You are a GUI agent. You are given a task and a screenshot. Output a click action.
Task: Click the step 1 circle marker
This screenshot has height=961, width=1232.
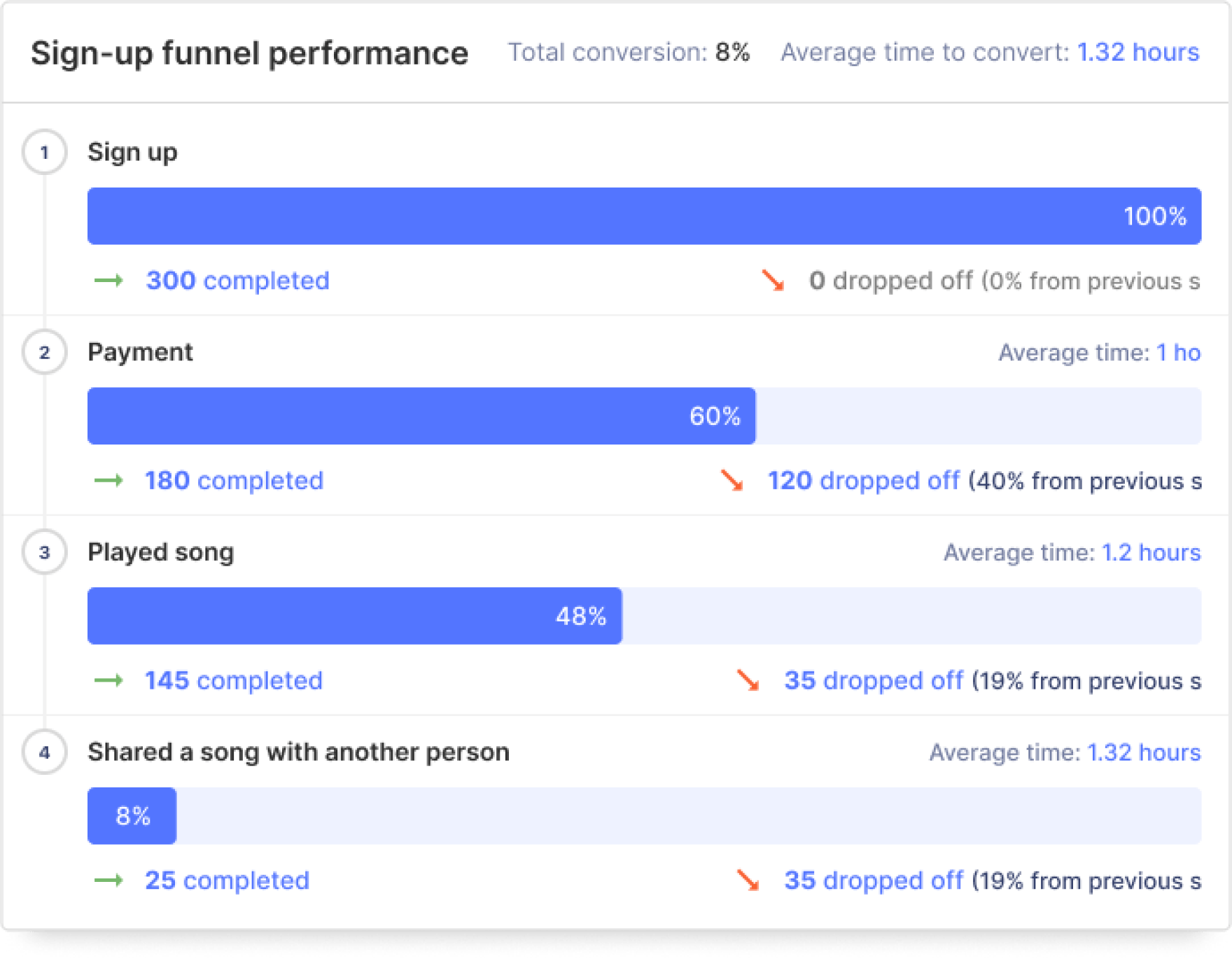point(45,152)
